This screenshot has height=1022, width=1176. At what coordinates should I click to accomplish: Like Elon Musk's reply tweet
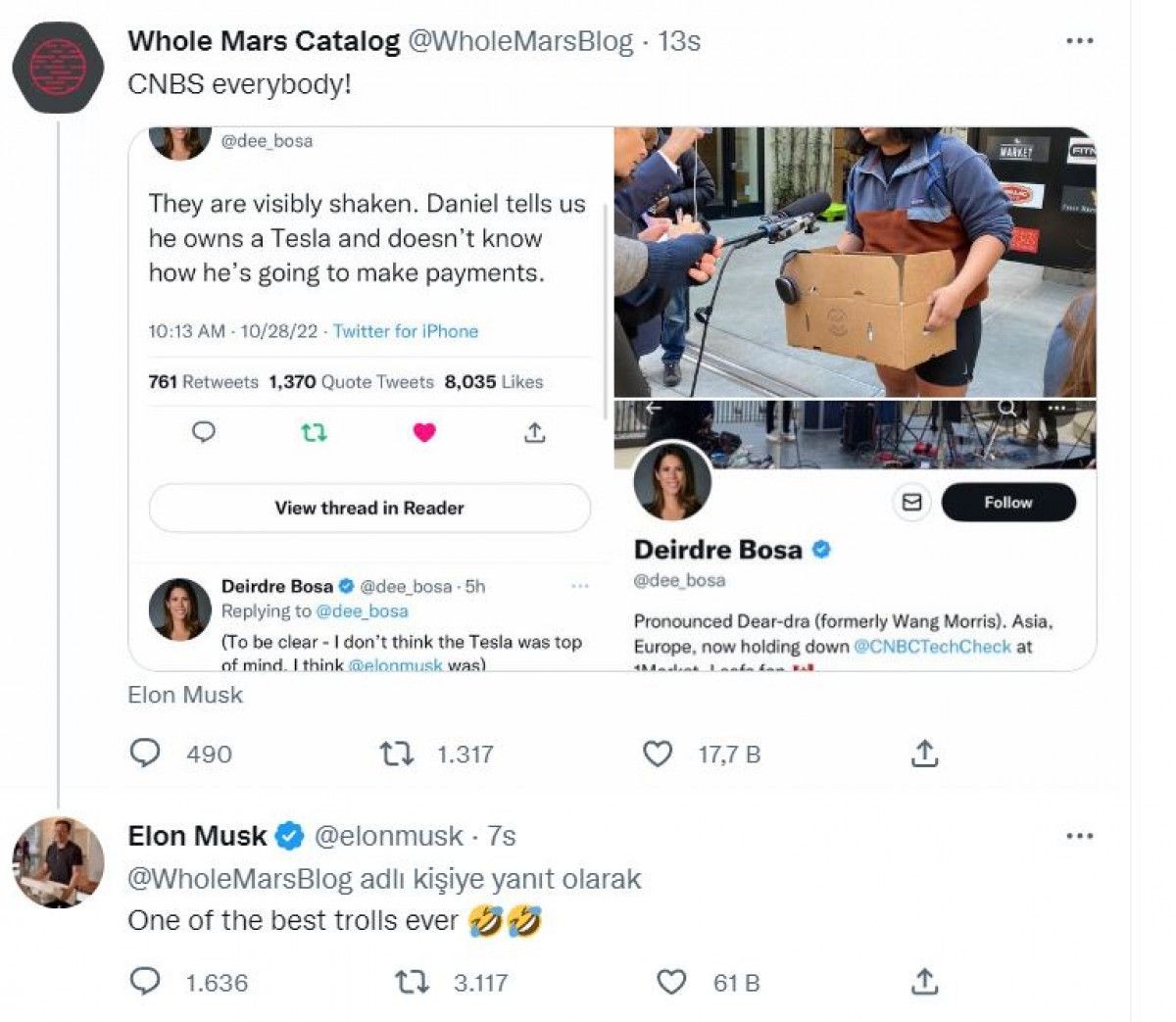[x=671, y=982]
